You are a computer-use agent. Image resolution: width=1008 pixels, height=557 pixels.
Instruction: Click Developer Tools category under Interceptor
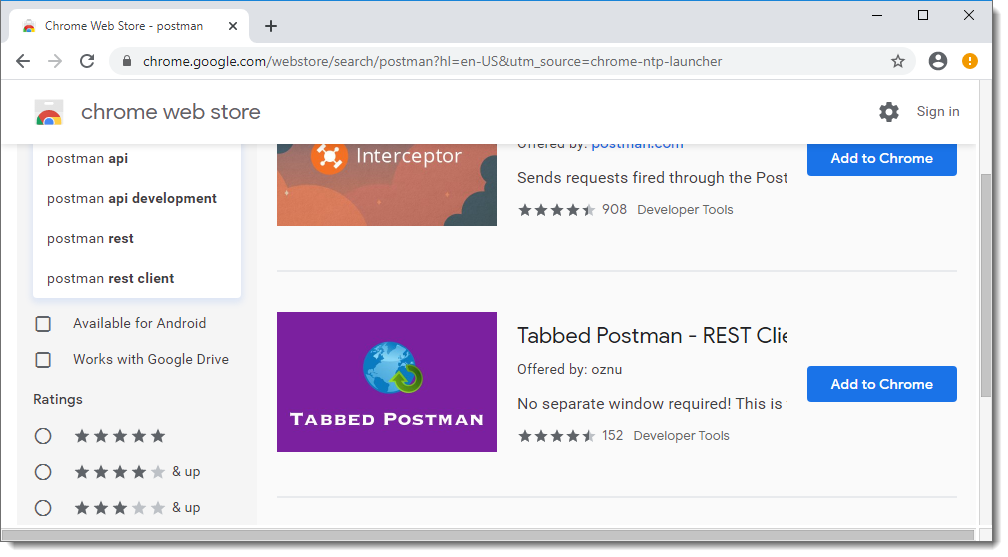(685, 210)
